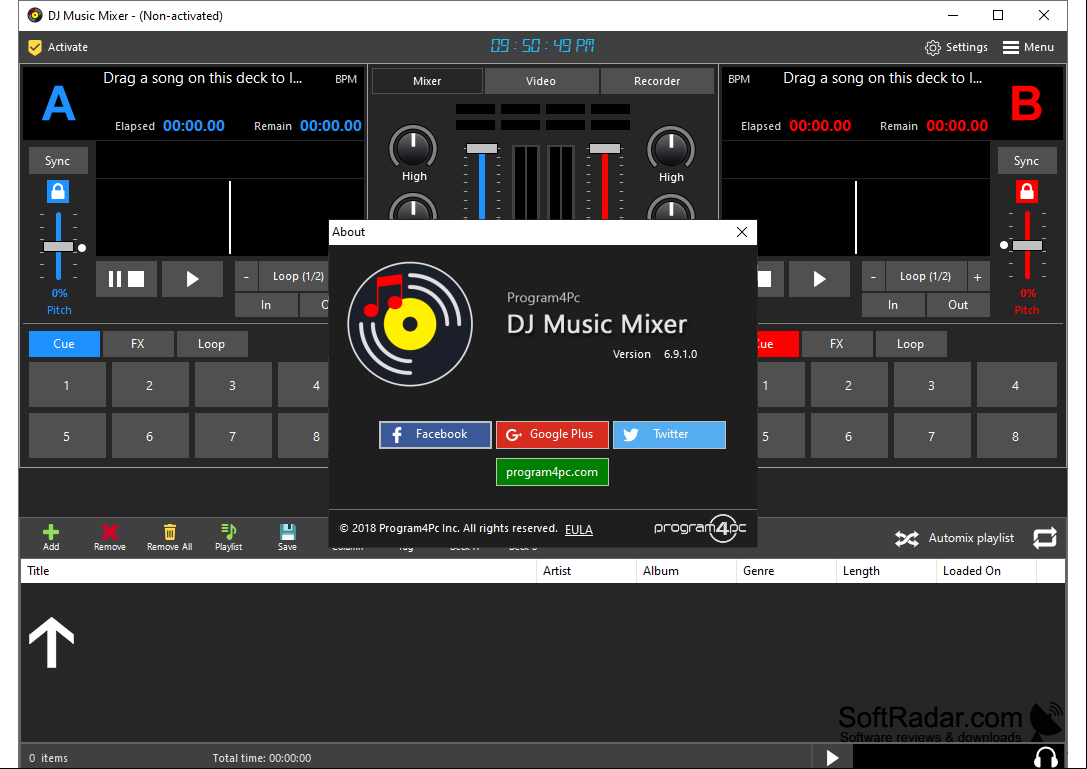Image resolution: width=1087 pixels, height=769 pixels.
Task: Save the playlist with floppy icon
Action: (x=287, y=532)
